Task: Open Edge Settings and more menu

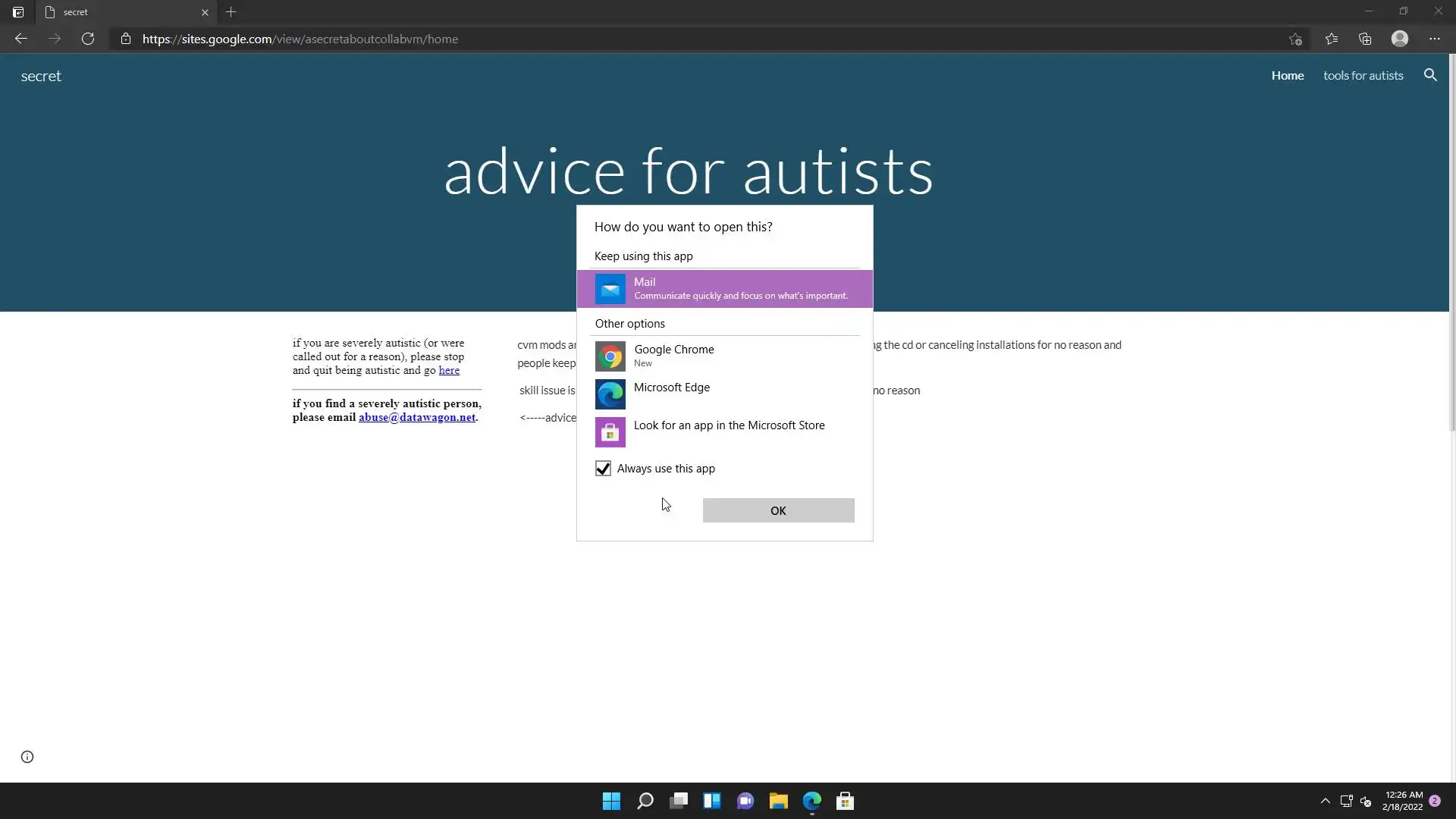Action: click(1434, 39)
